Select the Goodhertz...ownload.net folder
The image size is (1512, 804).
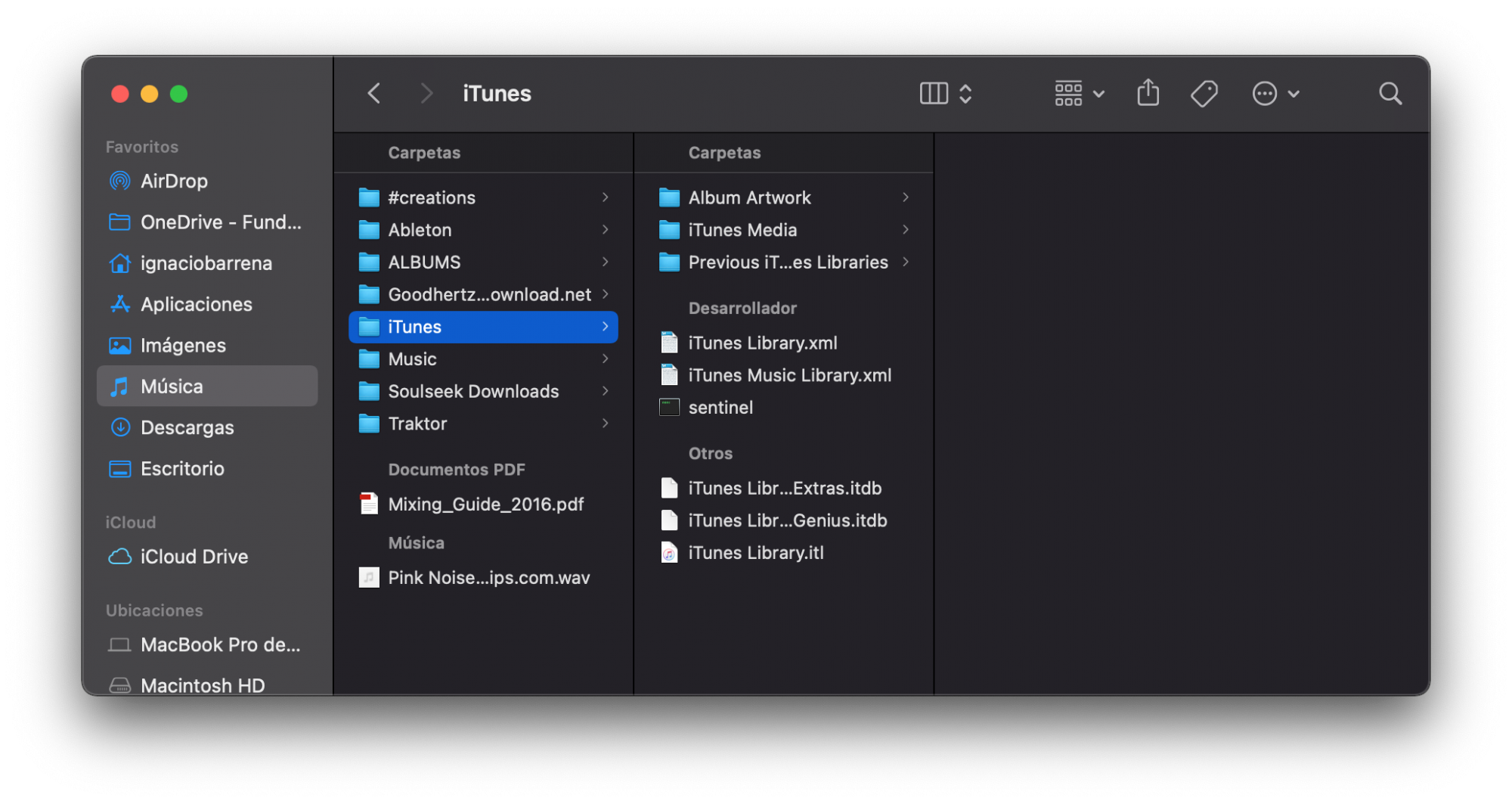tap(483, 295)
